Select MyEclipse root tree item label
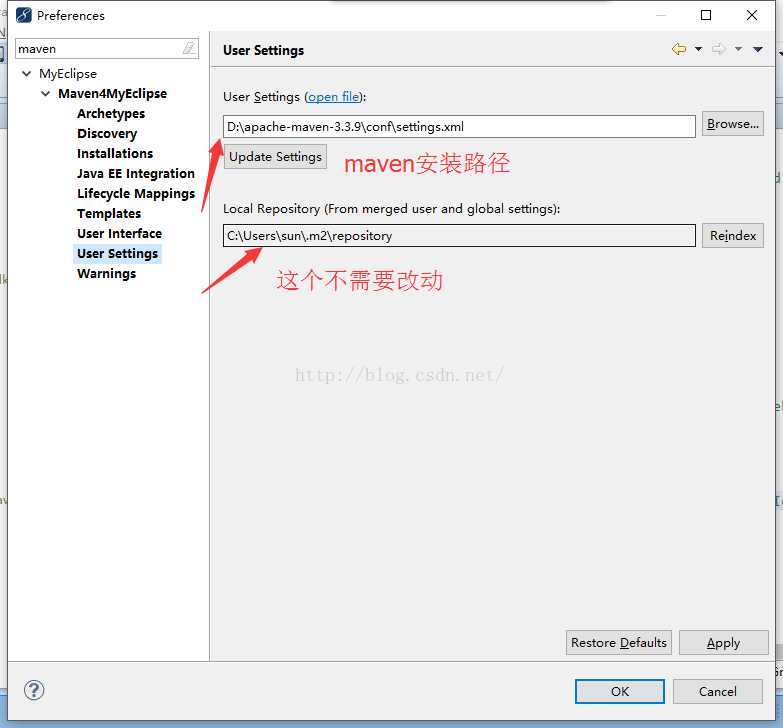Screen dimensions: 783x728 click(68, 73)
